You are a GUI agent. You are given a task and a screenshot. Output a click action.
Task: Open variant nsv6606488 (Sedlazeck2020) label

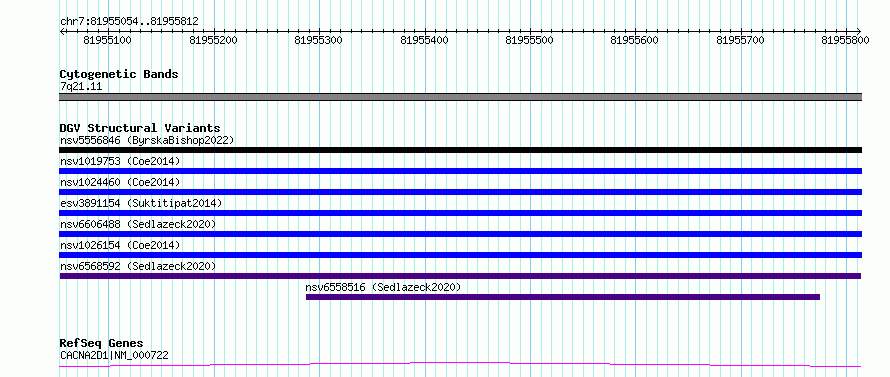click(x=138, y=224)
